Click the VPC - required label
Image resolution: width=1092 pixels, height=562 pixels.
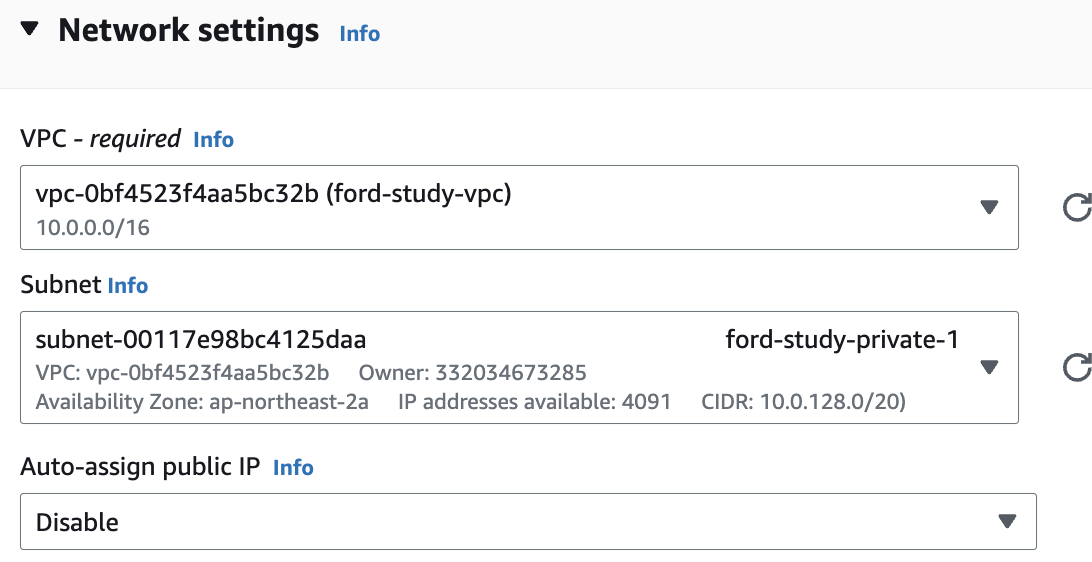click(101, 139)
